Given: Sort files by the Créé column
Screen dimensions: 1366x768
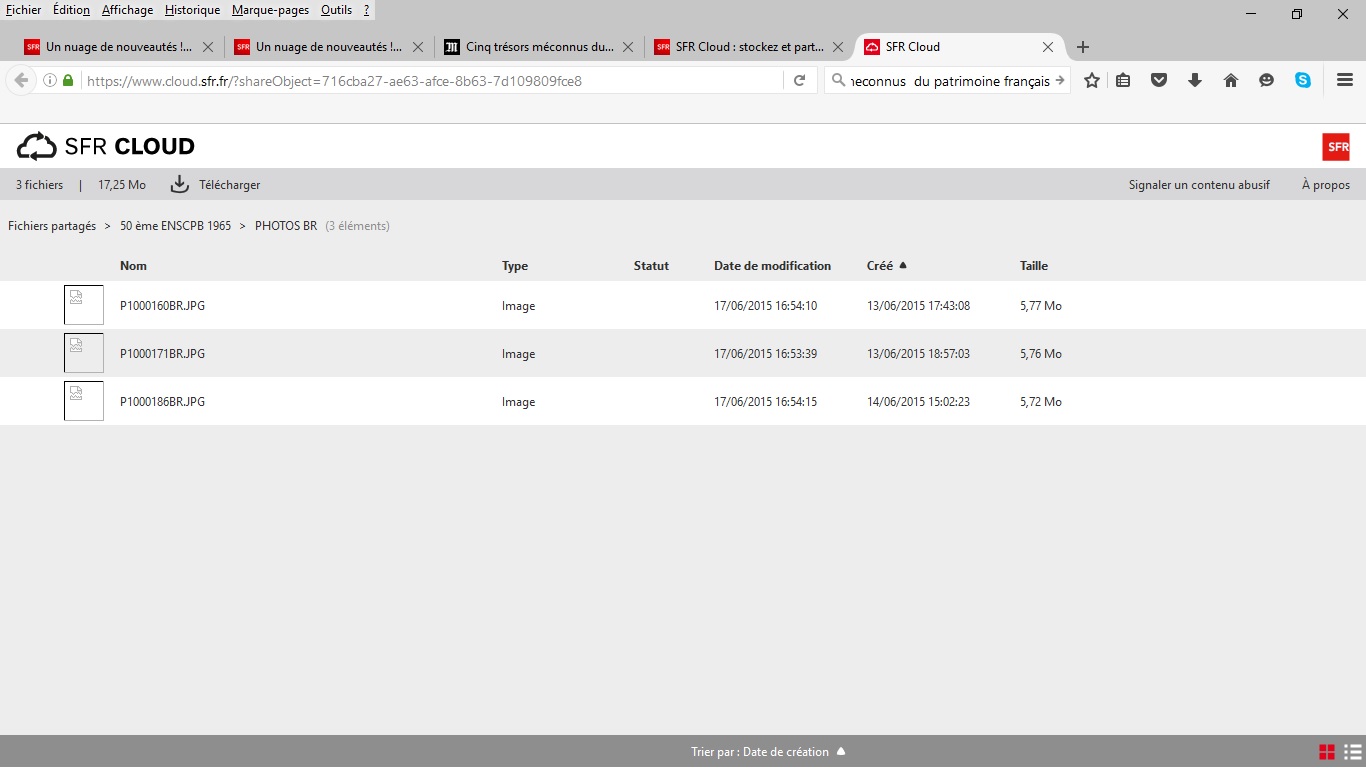Looking at the screenshot, I should coord(880,266).
